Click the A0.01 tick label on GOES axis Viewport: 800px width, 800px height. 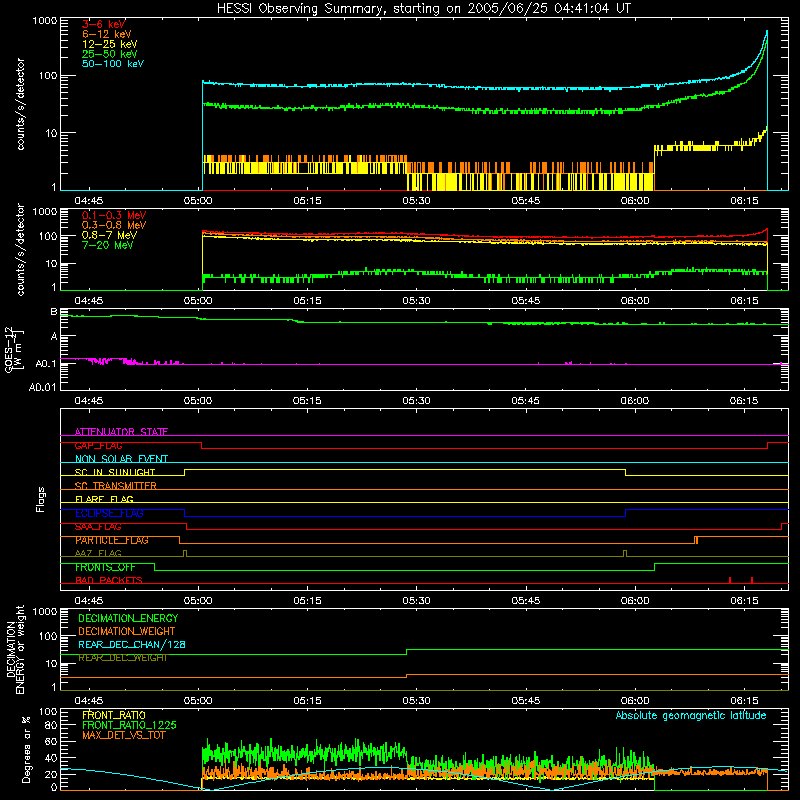[42, 387]
